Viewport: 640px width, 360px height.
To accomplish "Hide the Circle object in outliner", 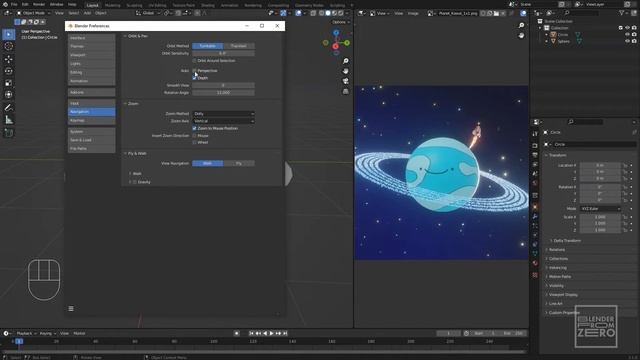I will click(x=627, y=35).
